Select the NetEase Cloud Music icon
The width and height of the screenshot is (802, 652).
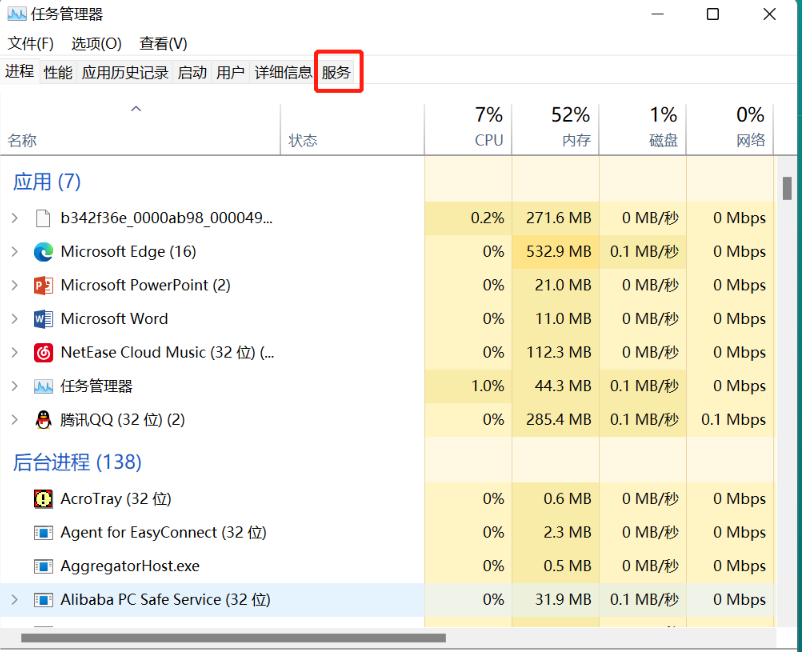[x=42, y=352]
